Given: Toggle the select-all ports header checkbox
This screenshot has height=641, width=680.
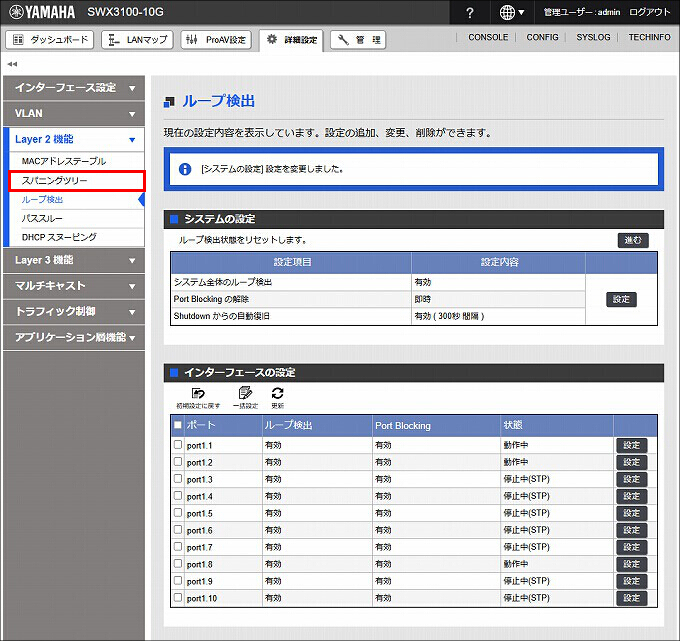Looking at the screenshot, I should coord(178,425).
